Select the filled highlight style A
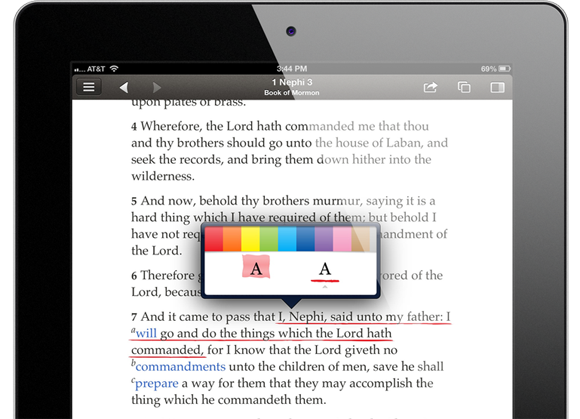Image resolution: width=580 pixels, height=419 pixels. point(256,268)
